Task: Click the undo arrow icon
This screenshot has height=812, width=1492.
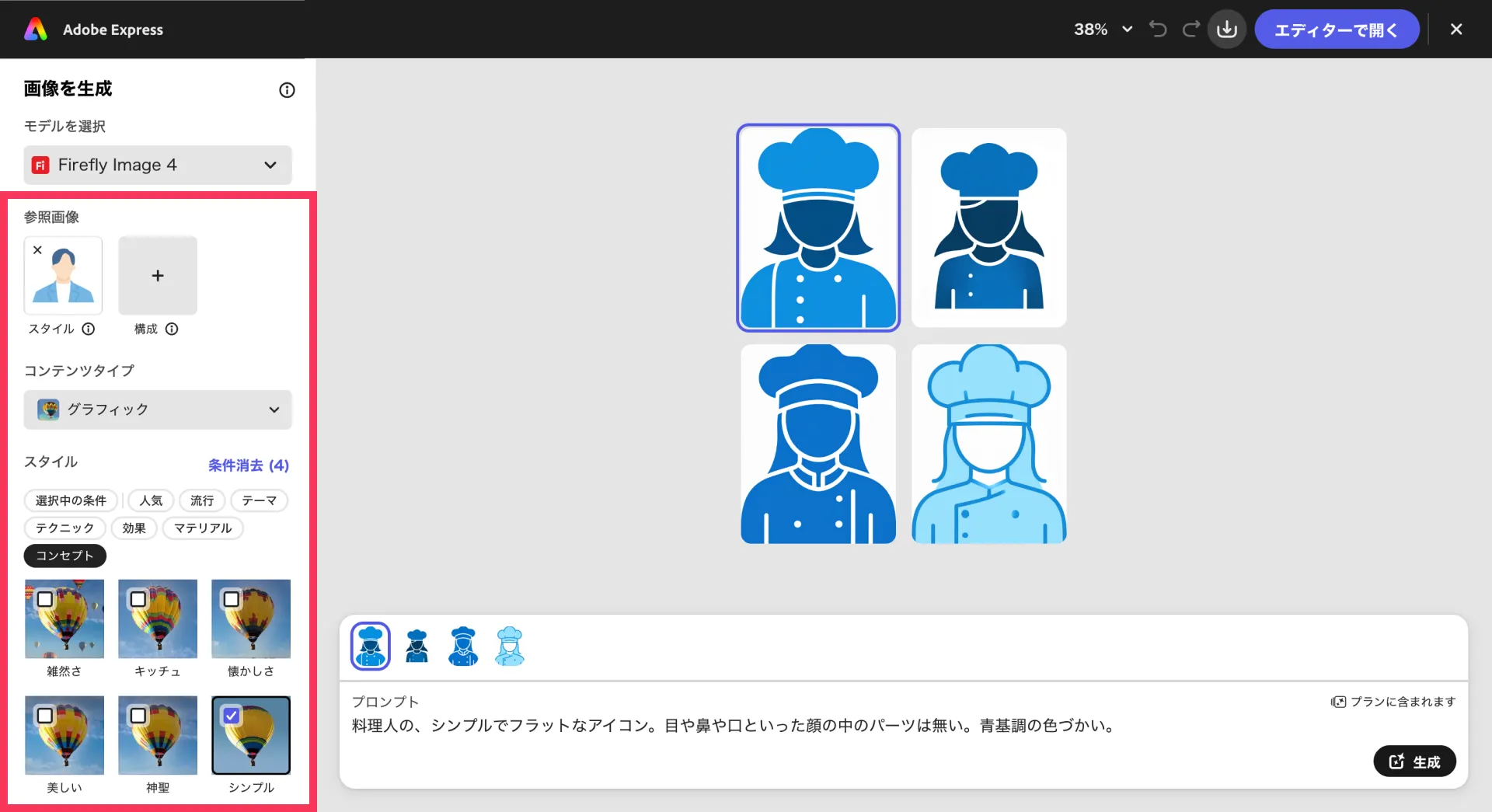Action: point(1158,30)
